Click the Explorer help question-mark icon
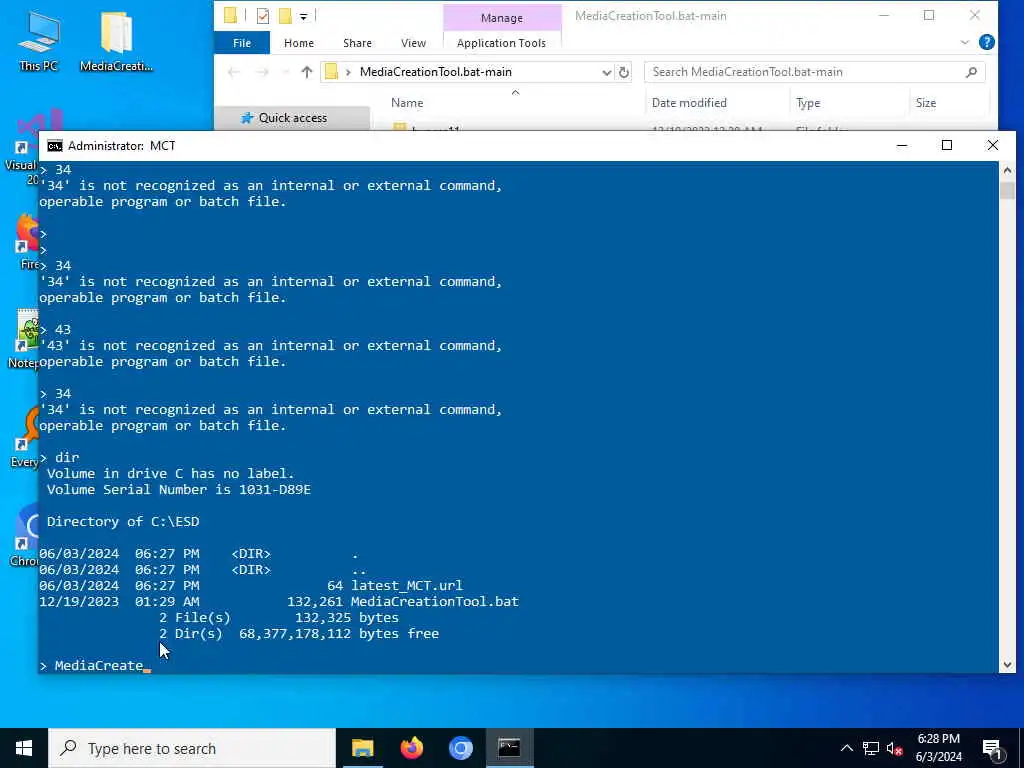 987,42
